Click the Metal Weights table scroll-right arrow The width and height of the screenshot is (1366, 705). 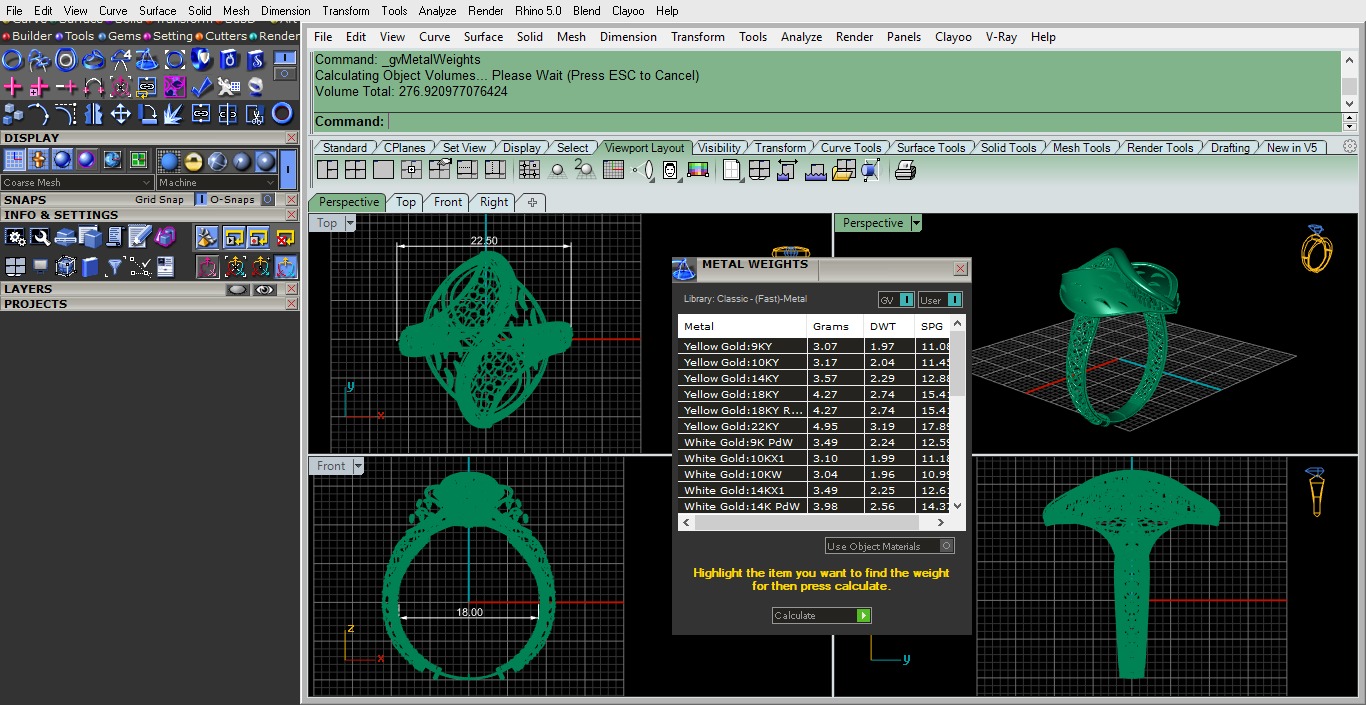tap(941, 522)
